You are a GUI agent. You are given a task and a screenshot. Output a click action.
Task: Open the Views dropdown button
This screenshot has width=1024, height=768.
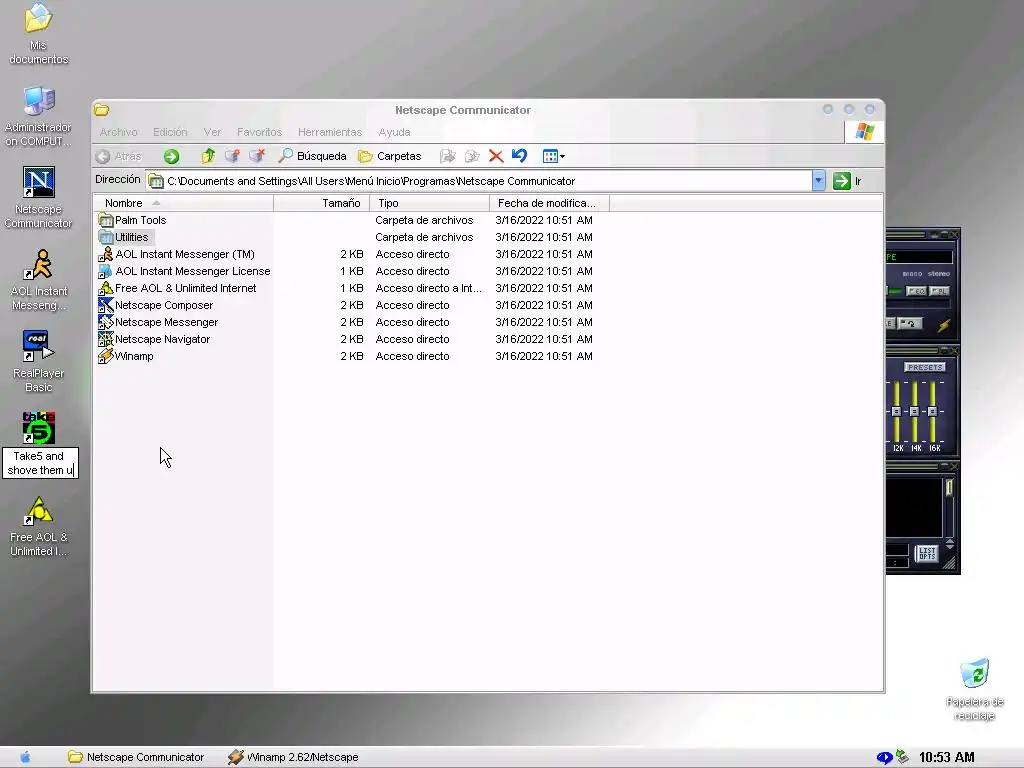pyautogui.click(x=553, y=156)
